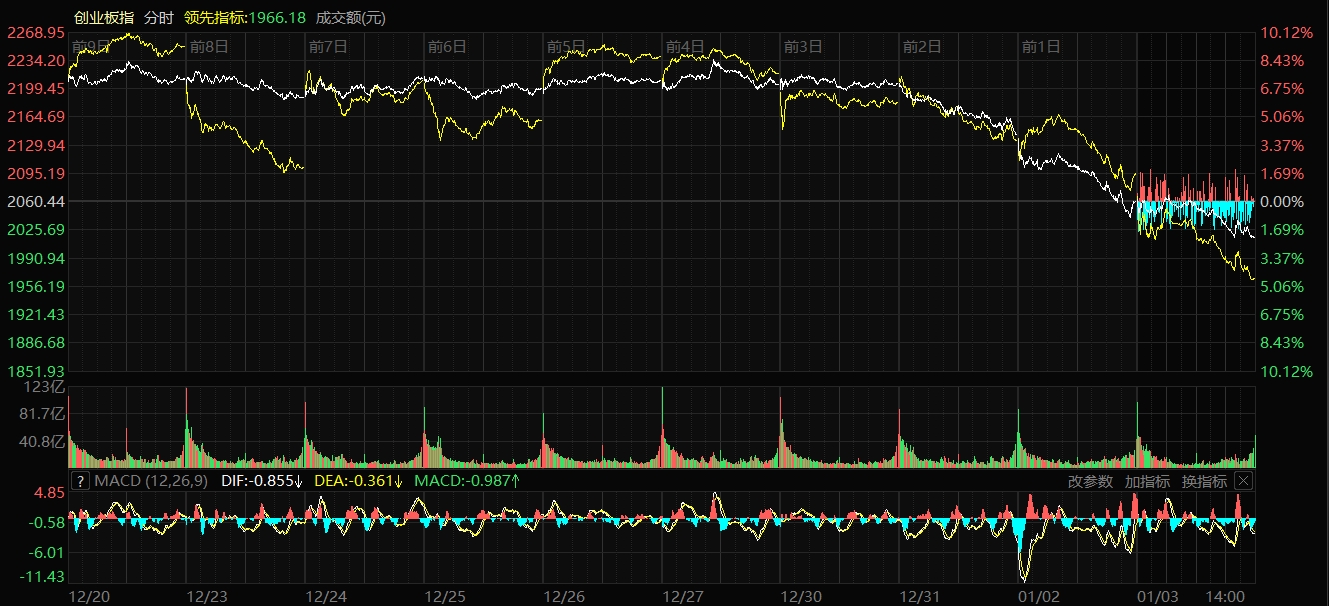Open 换指标 to switch indicator
This screenshot has height=606, width=1329.
(x=1204, y=481)
